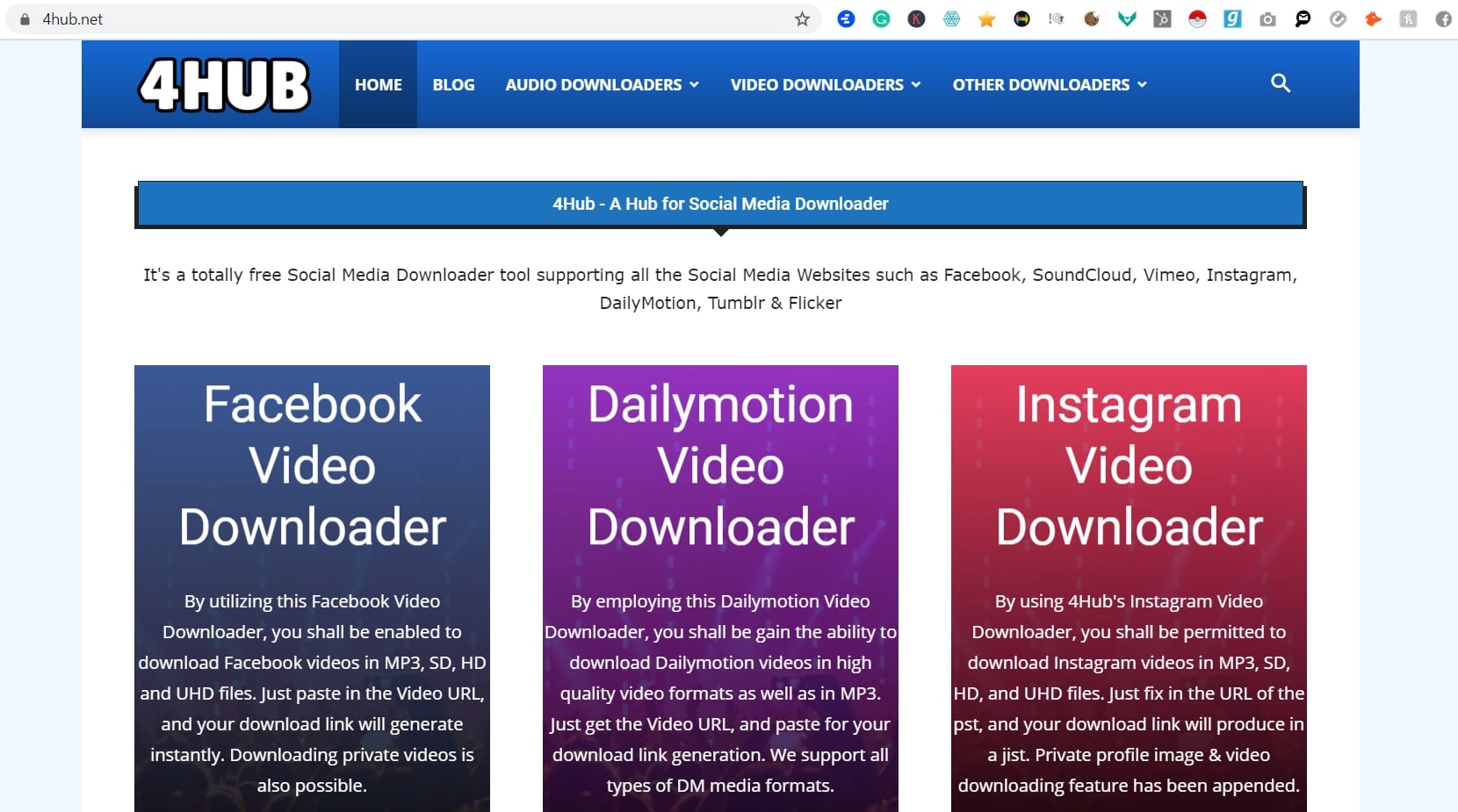Click the lock icon beside 4hub.net
Screen dimensions: 1458x812
25,19
